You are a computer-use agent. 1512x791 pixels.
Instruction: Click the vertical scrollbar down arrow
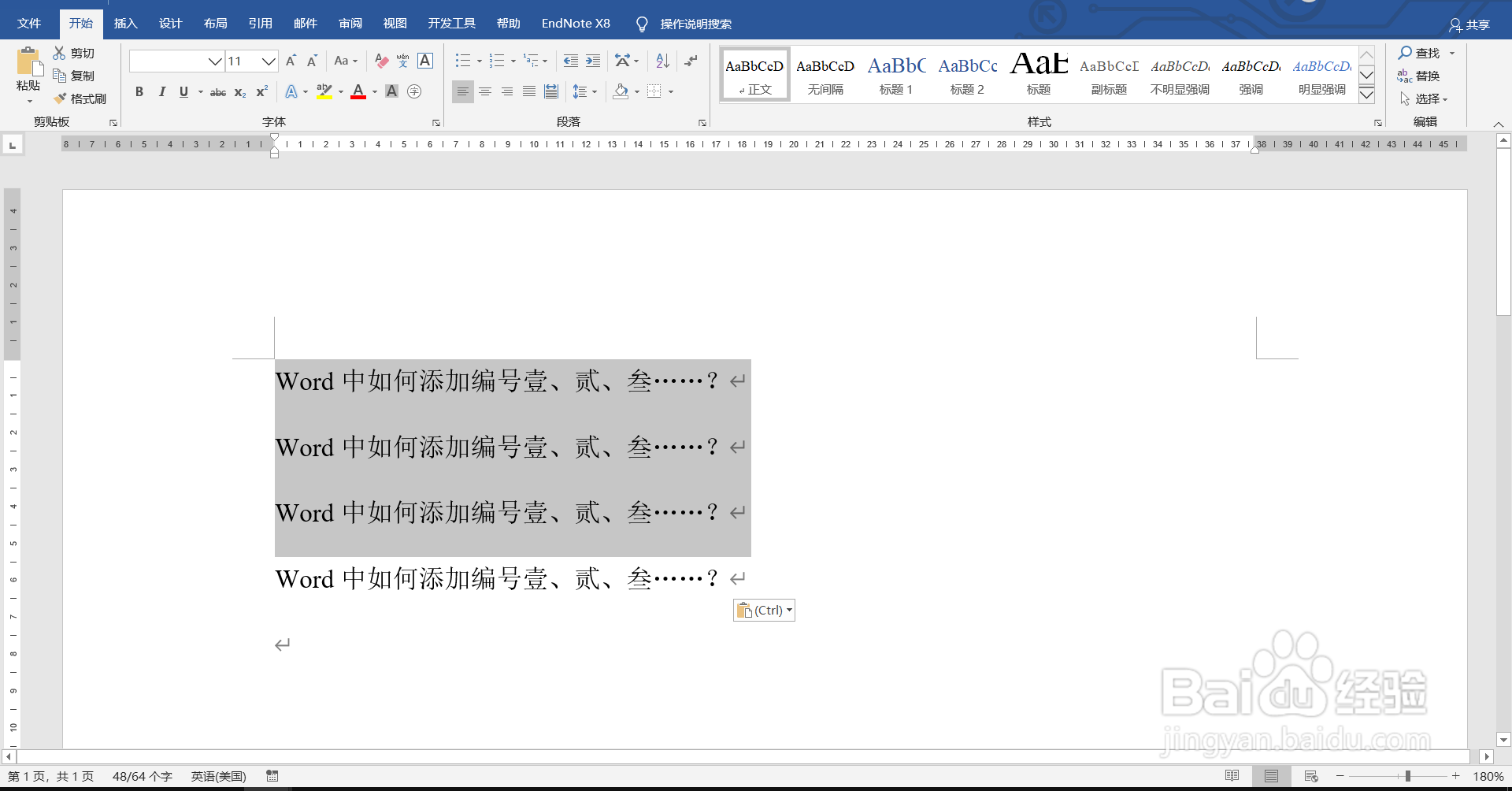tap(1503, 740)
